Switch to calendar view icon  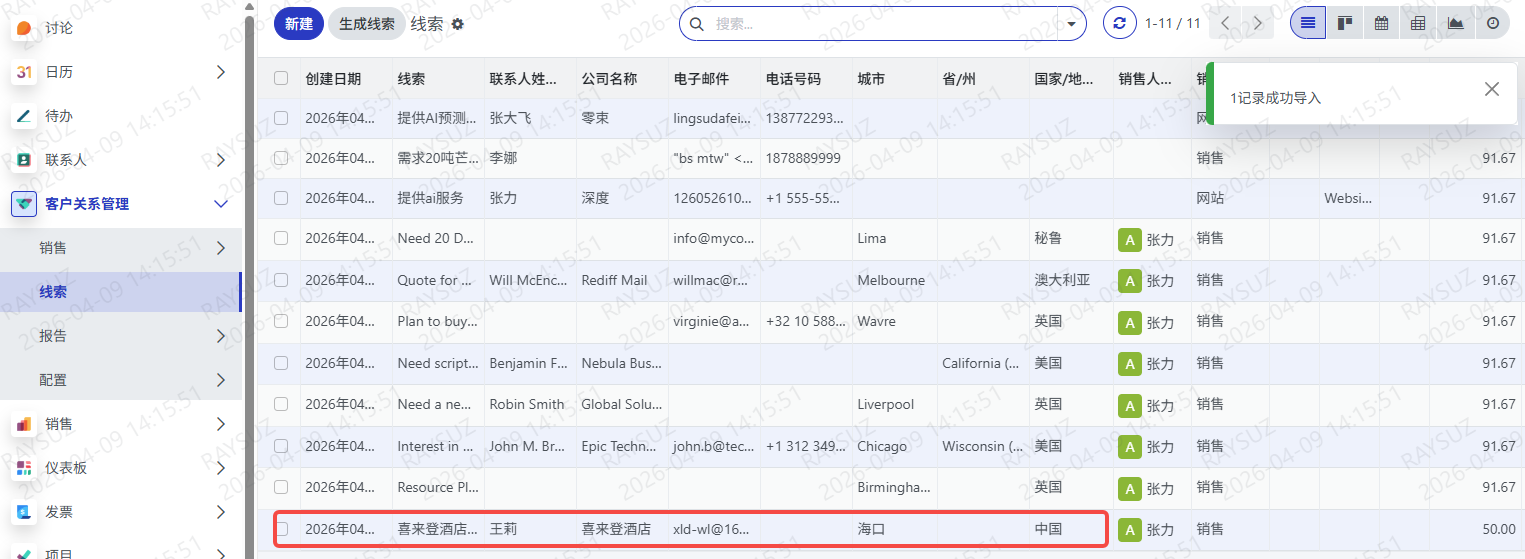(x=1381, y=23)
